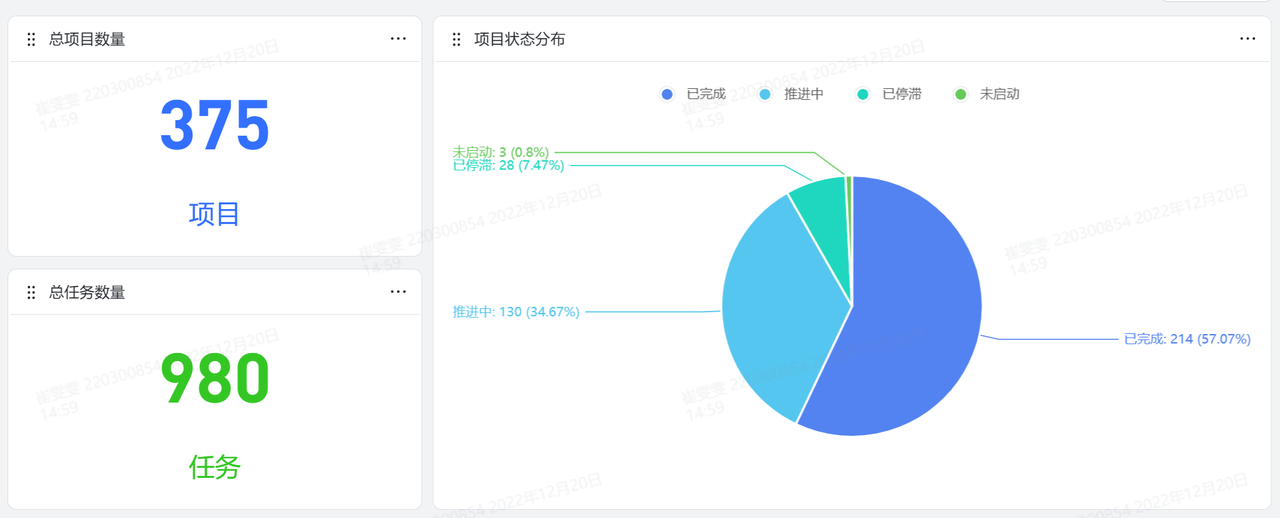Open more options menu for 总项目数量 card
The height and width of the screenshot is (518, 1280).
click(398, 39)
